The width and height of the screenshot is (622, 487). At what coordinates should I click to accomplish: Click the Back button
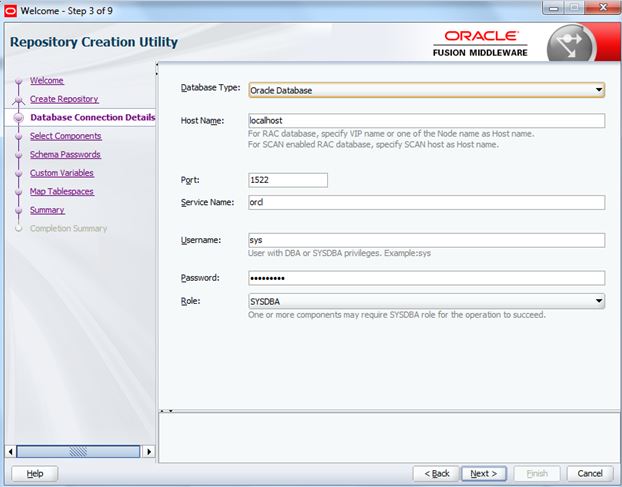436,474
